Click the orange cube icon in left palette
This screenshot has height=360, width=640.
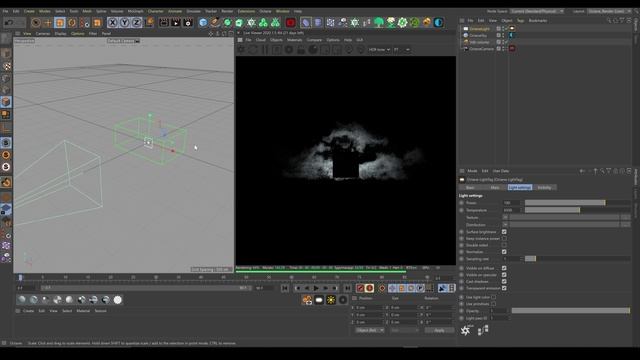click(6, 102)
